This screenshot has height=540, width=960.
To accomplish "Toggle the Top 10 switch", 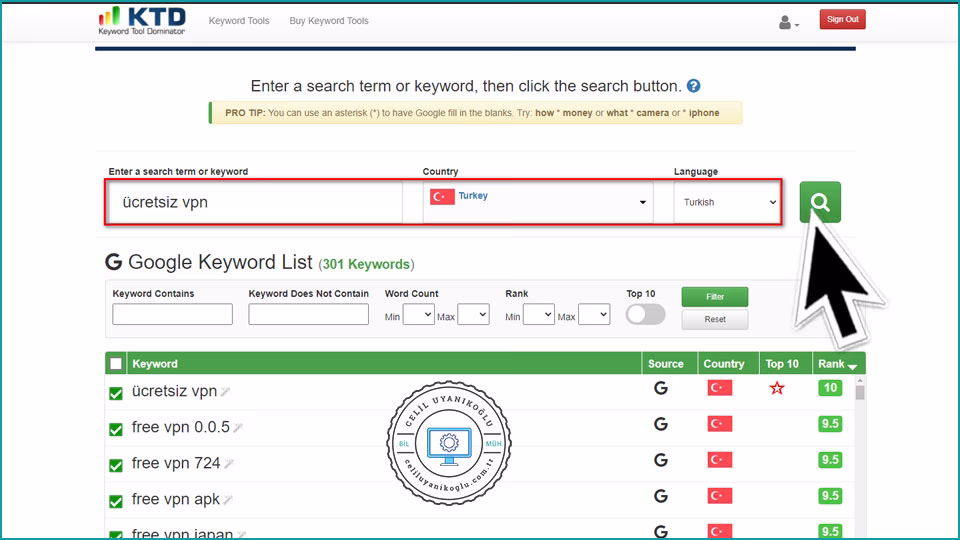I will (645, 315).
